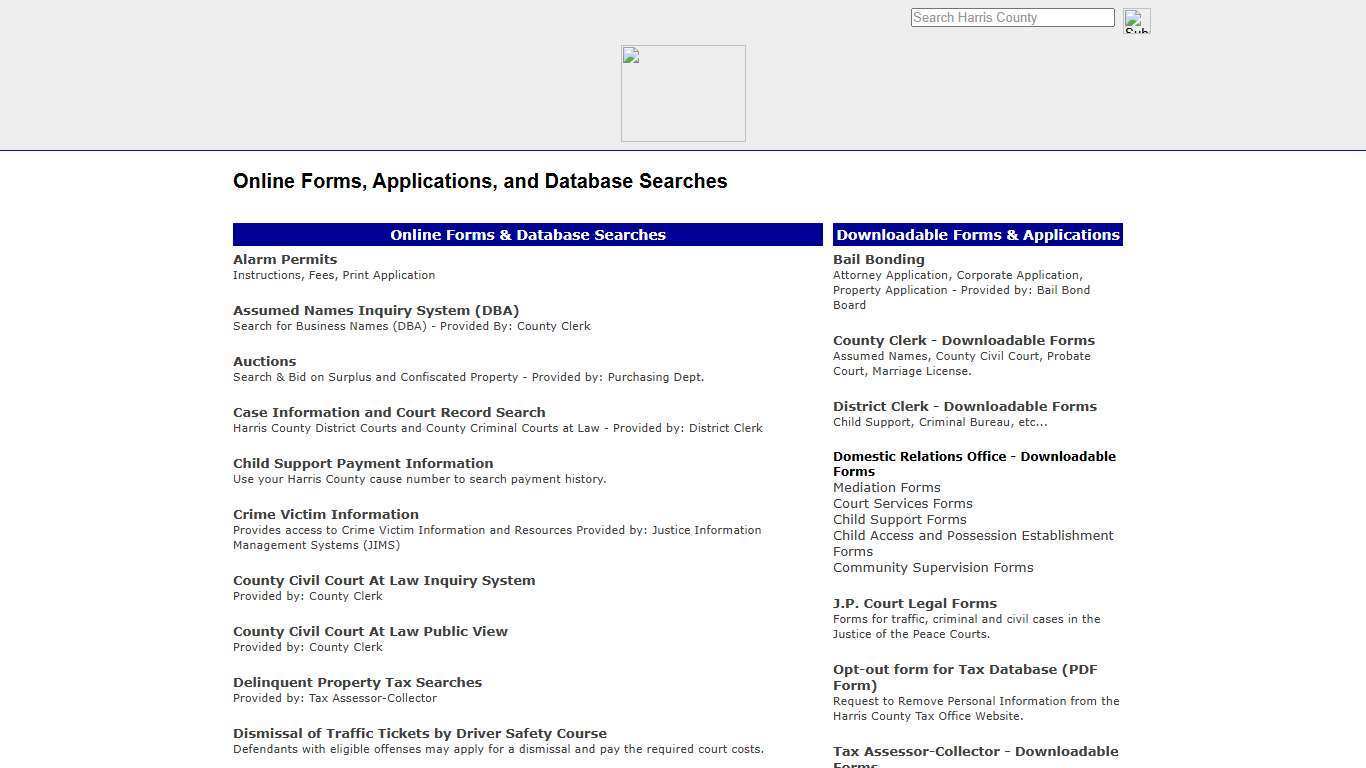
Task: Open County Civil Court At Law Public View
Action: 370,631
